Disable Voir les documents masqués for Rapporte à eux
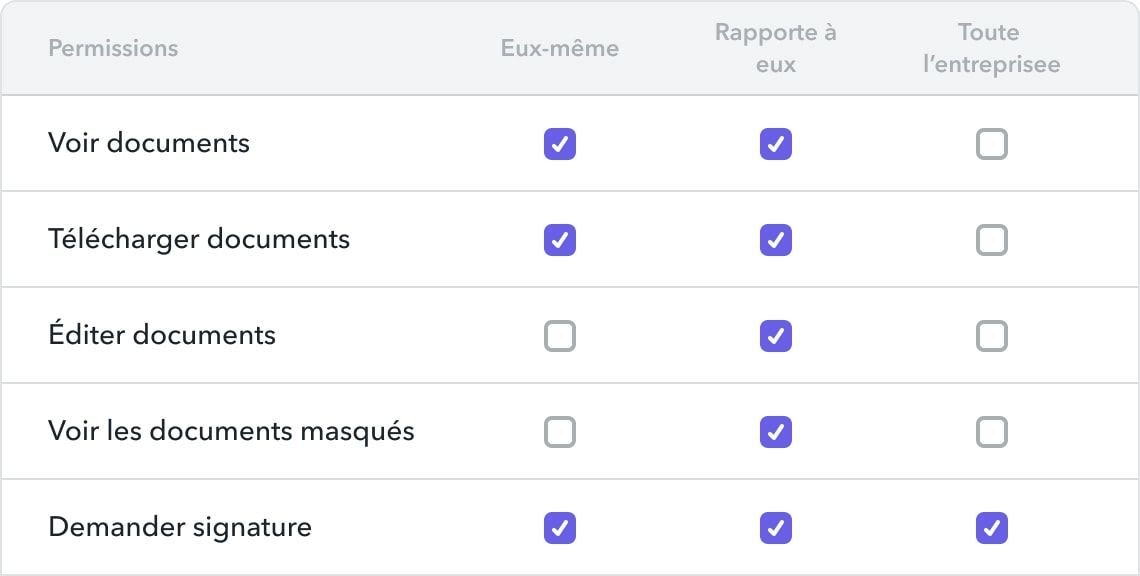 click(x=776, y=432)
